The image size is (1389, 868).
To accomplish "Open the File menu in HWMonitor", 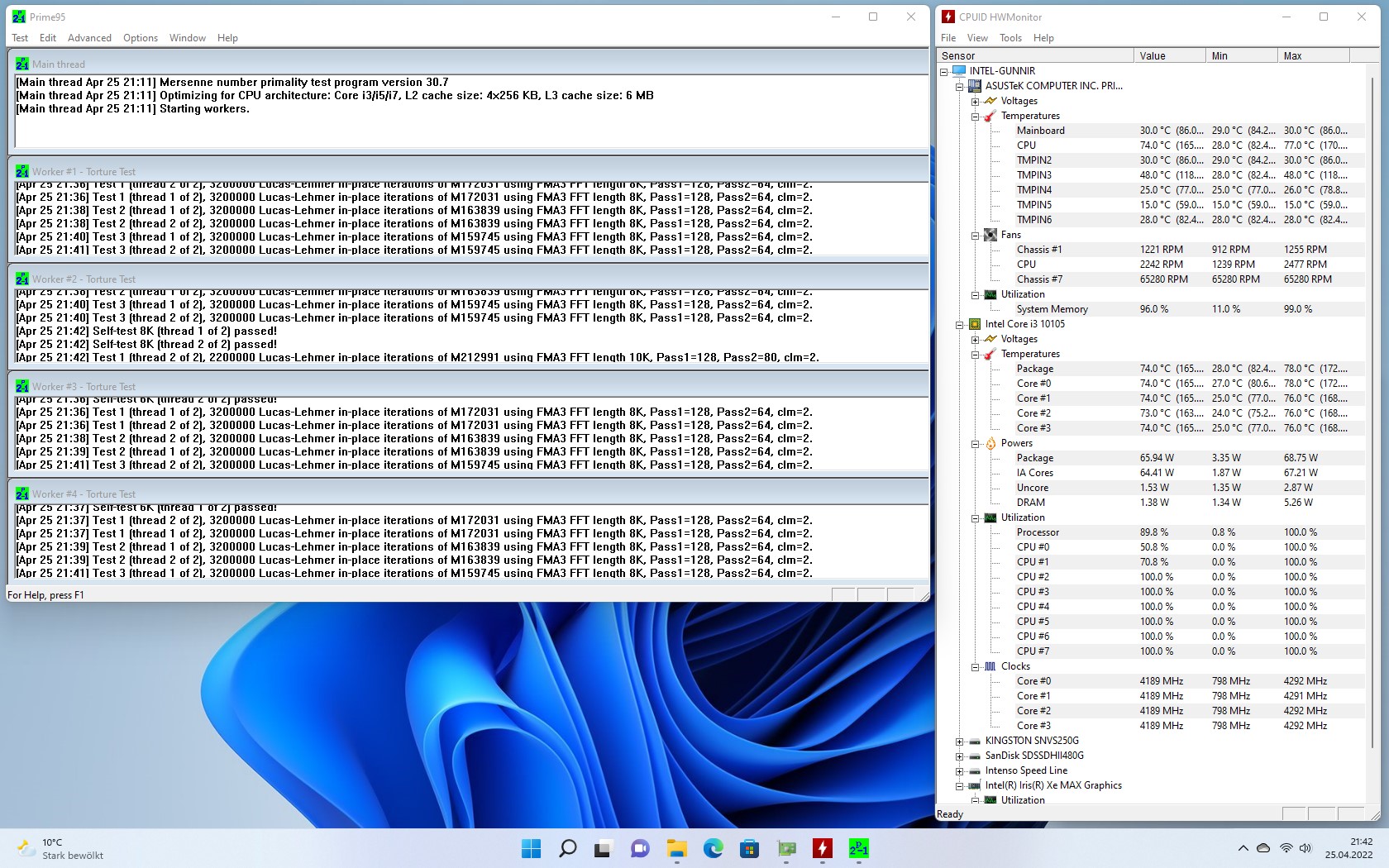I will click(948, 38).
